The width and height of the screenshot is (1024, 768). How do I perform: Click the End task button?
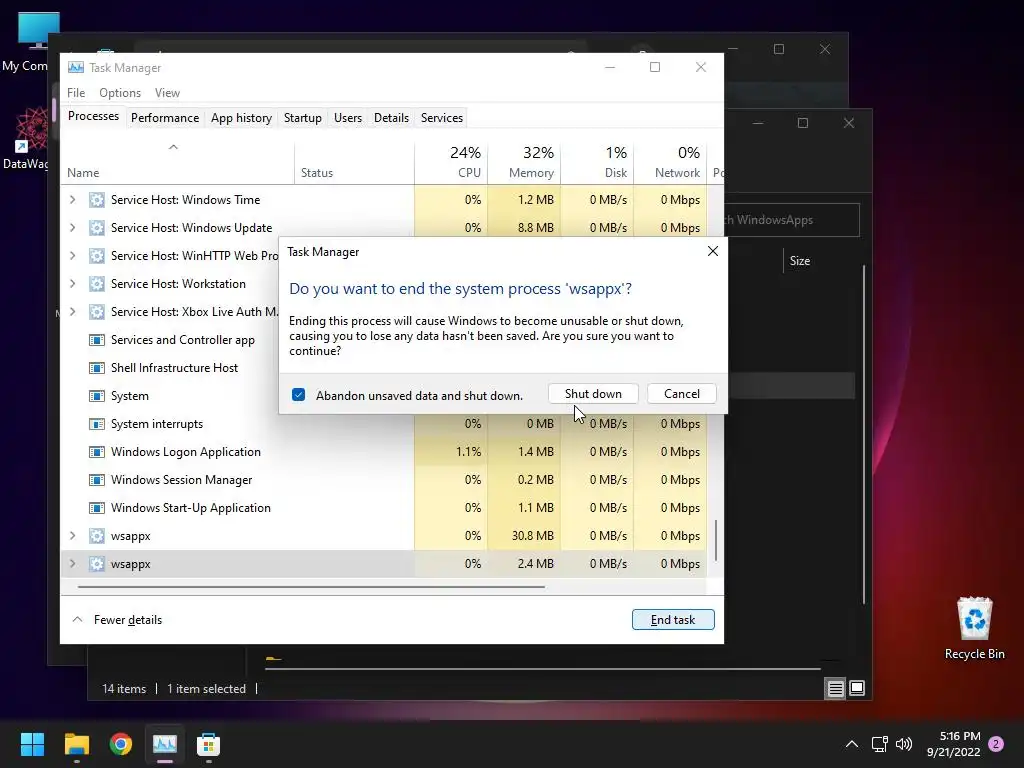(x=673, y=620)
